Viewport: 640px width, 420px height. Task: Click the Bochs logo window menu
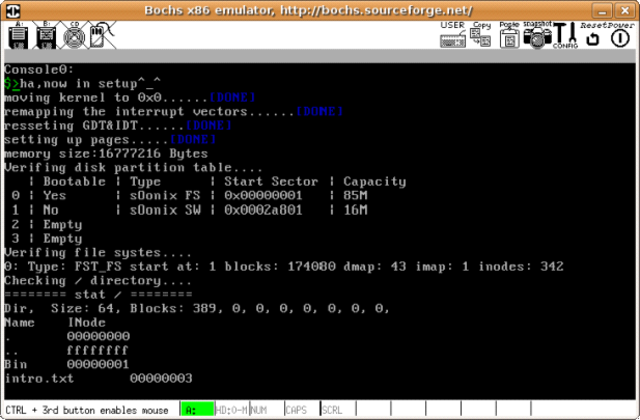pos(13,10)
